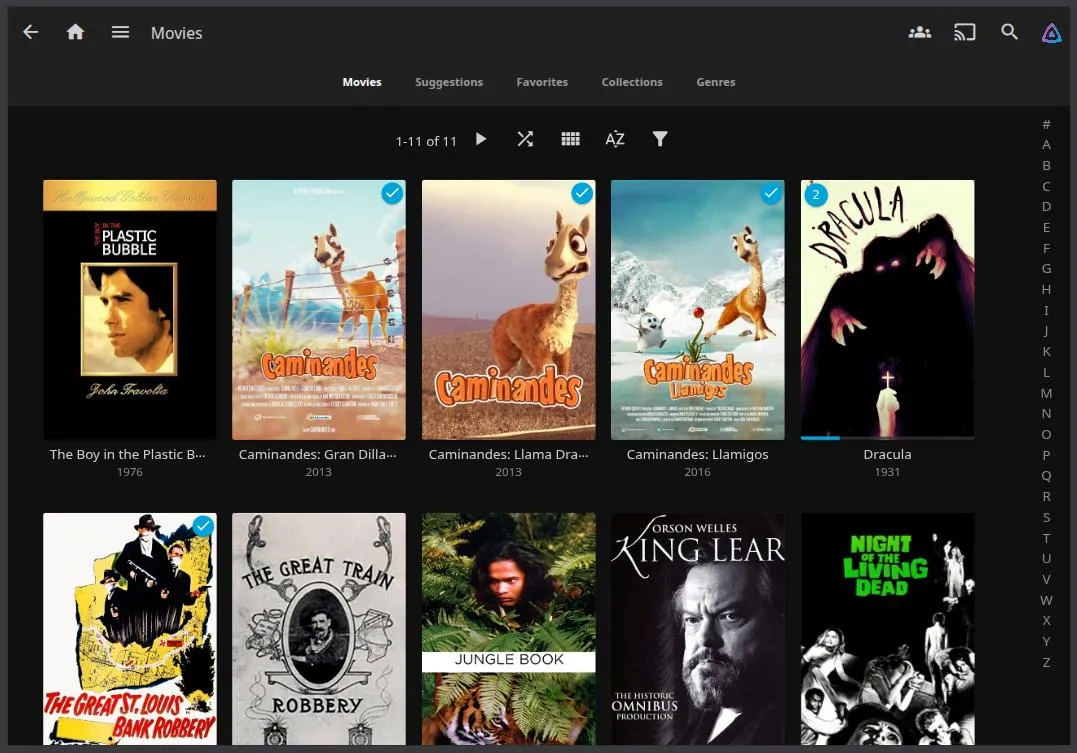The image size is (1077, 753).
Task: Open the user profile avatar icon
Action: pyautogui.click(x=1052, y=32)
